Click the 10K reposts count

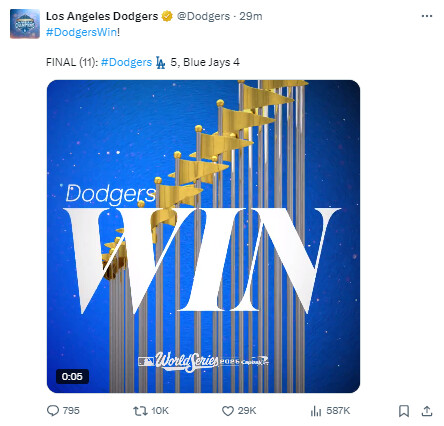point(160,411)
